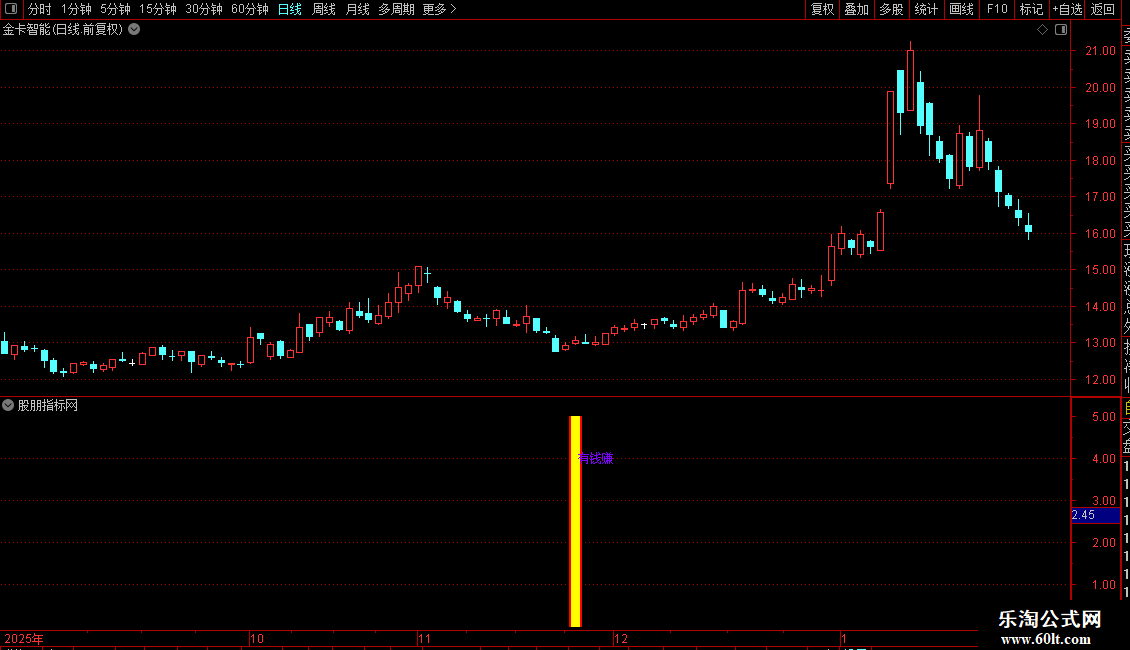Add stock with +自选 button
This screenshot has width=1130, height=650.
(1067, 9)
